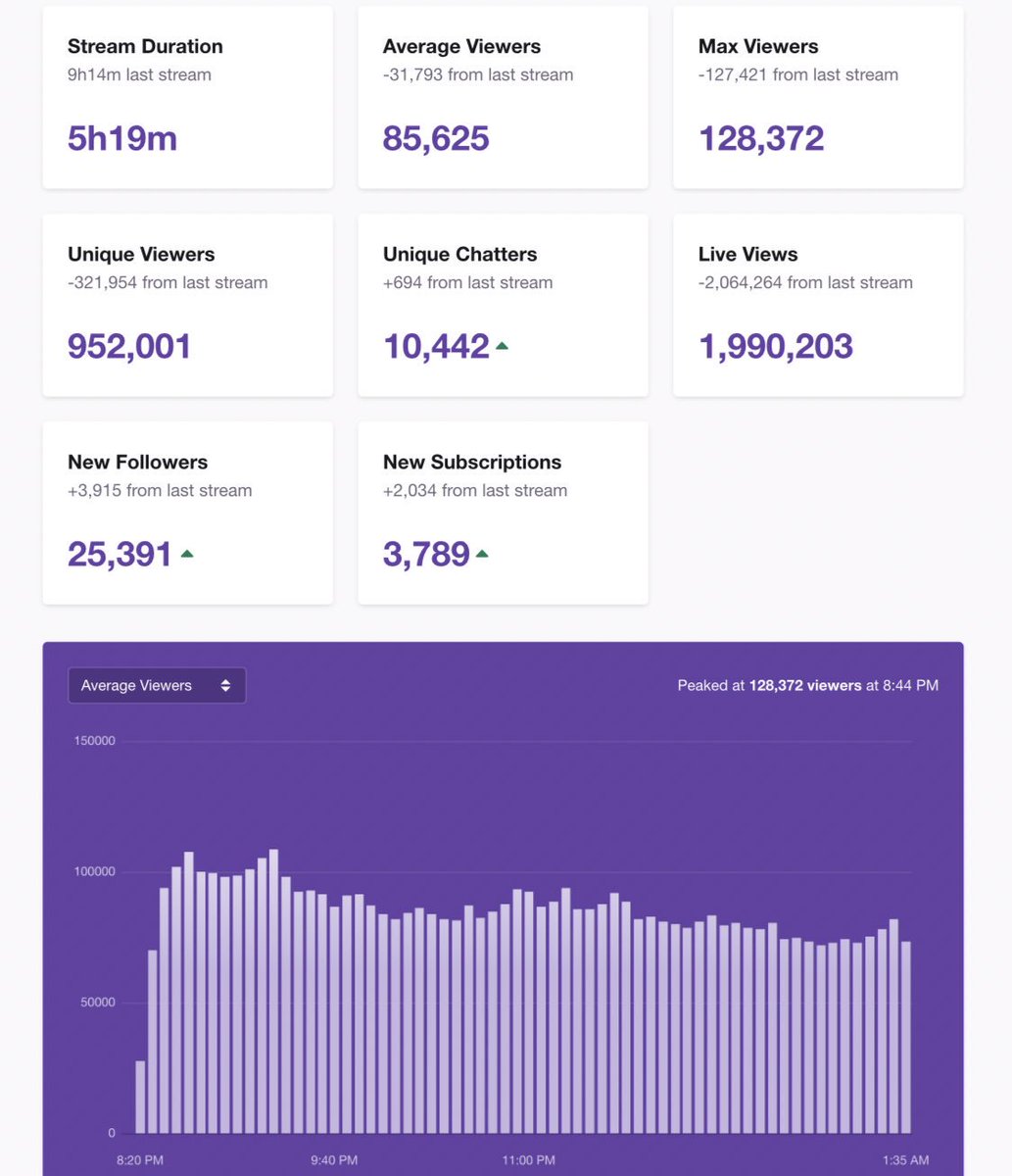Click the 3,789 New Subscriptions value
The image size is (1012, 1176).
[x=426, y=554]
